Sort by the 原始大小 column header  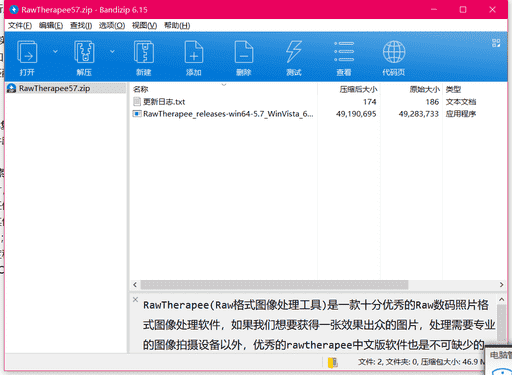(x=424, y=89)
